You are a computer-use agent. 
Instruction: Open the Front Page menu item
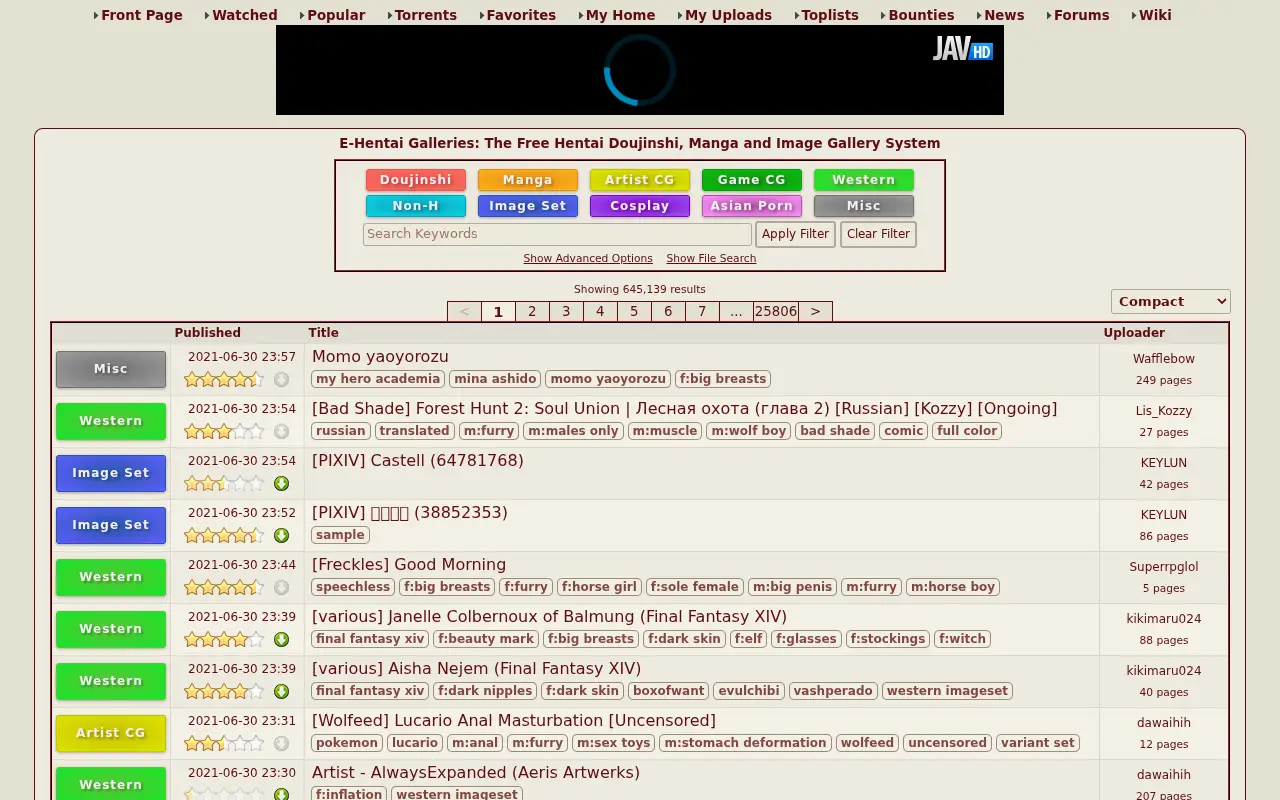(142, 15)
